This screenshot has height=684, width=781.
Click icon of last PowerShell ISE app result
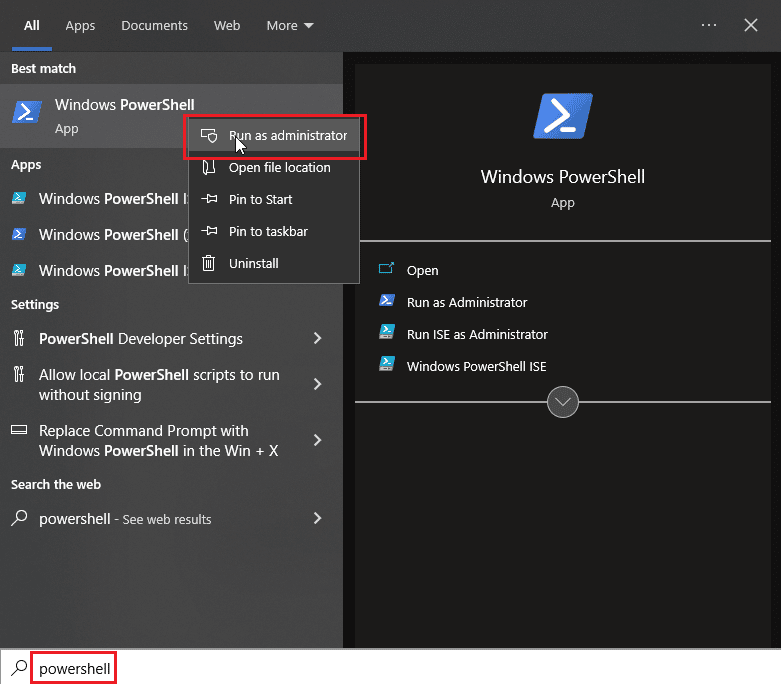point(19,270)
